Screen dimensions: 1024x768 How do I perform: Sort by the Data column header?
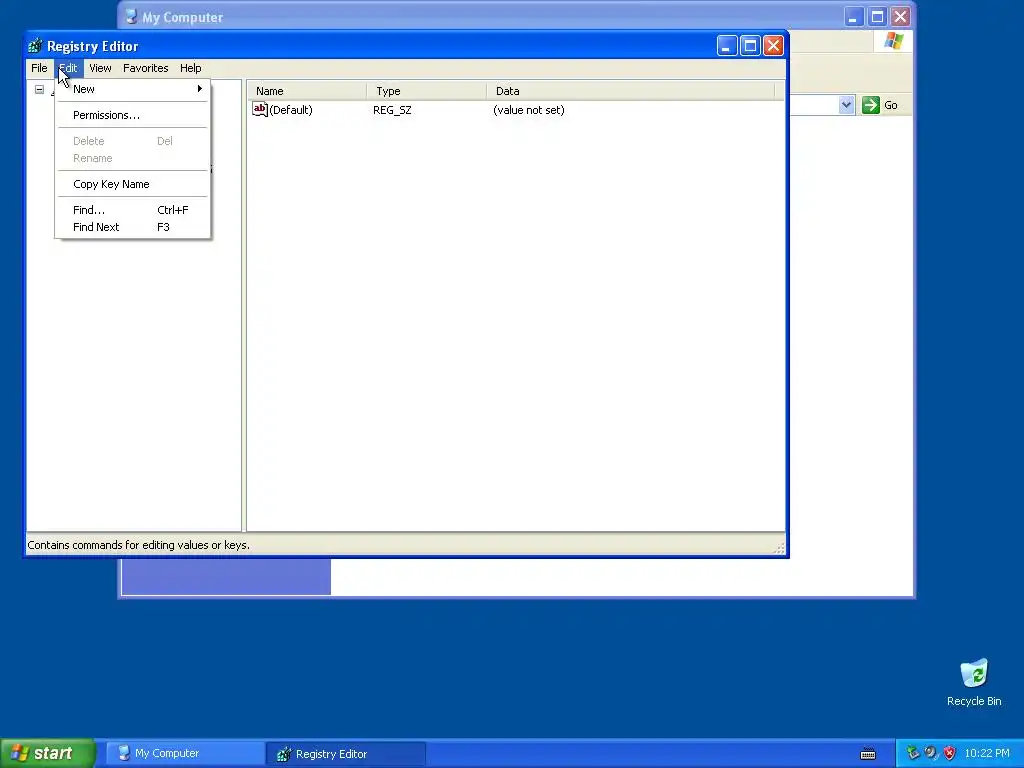[x=631, y=91]
